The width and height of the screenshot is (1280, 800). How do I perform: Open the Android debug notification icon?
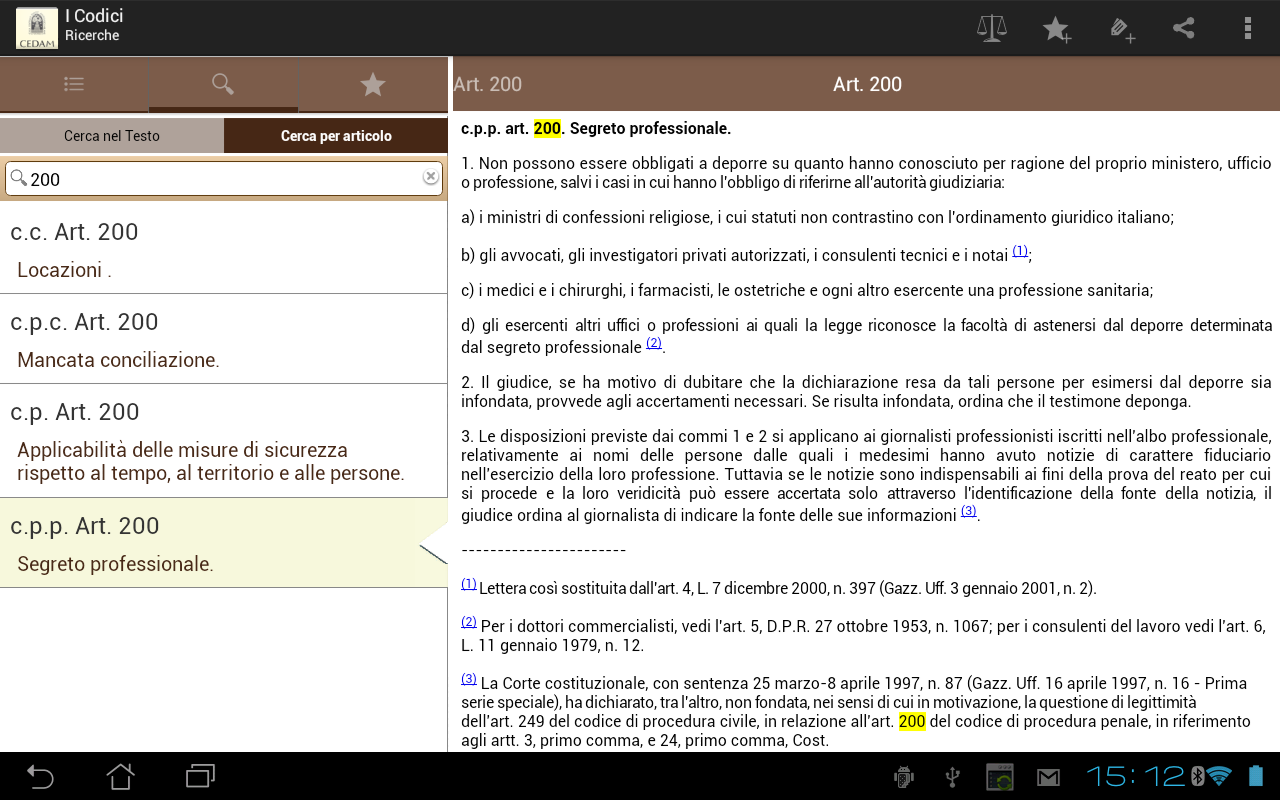(x=904, y=777)
